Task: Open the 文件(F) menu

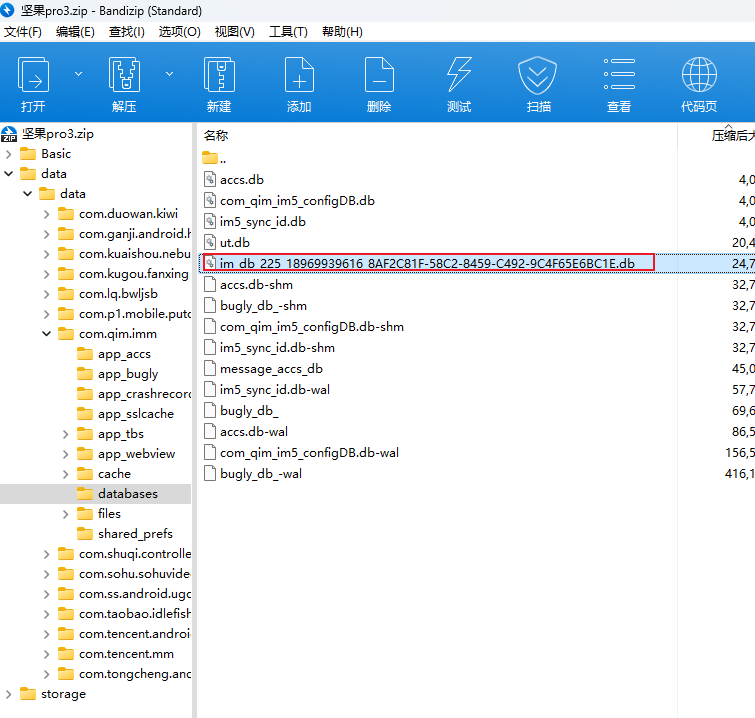Action: tap(23, 32)
